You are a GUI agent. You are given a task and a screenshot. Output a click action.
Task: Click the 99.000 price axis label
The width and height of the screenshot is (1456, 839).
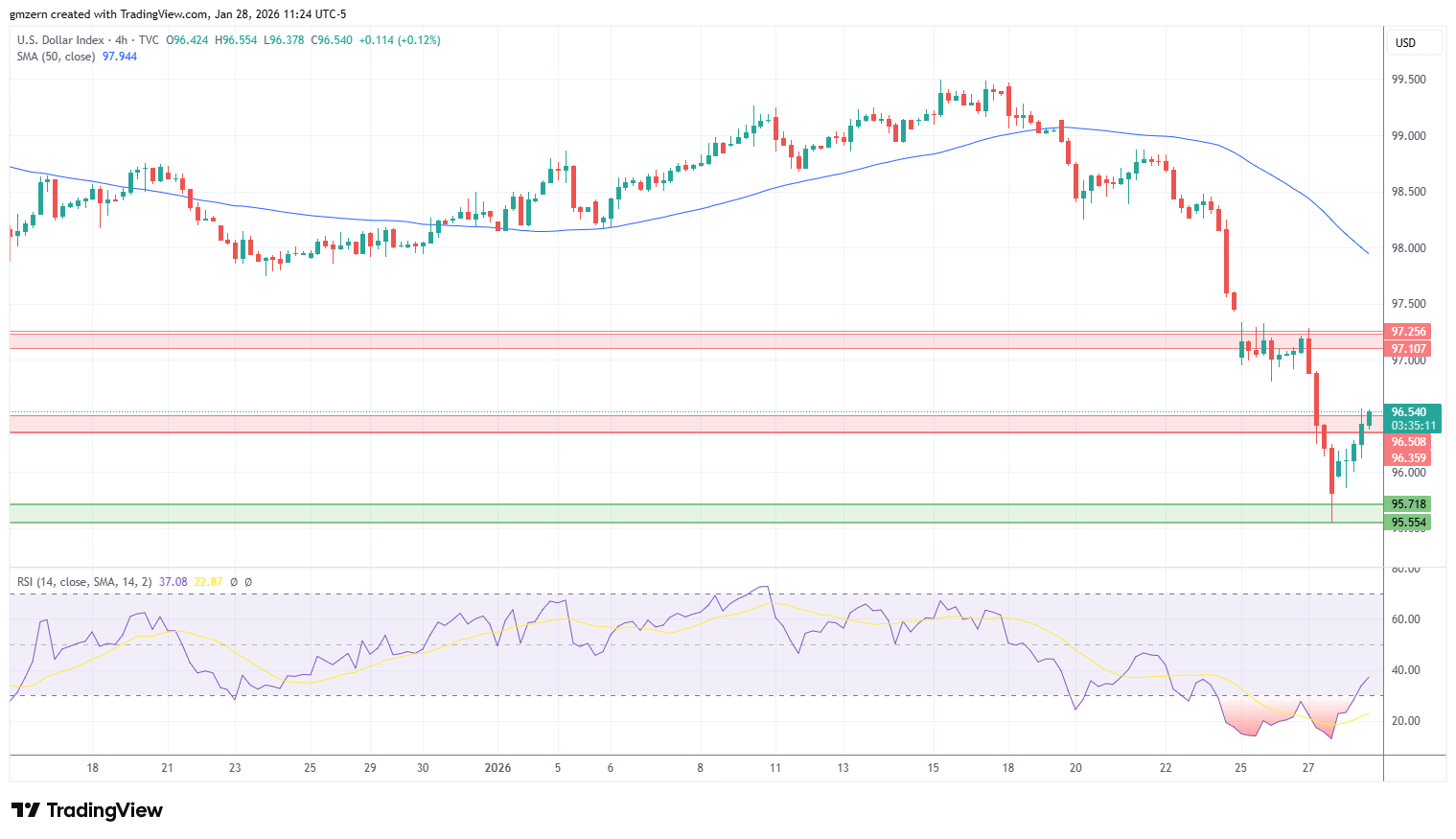click(x=1408, y=136)
